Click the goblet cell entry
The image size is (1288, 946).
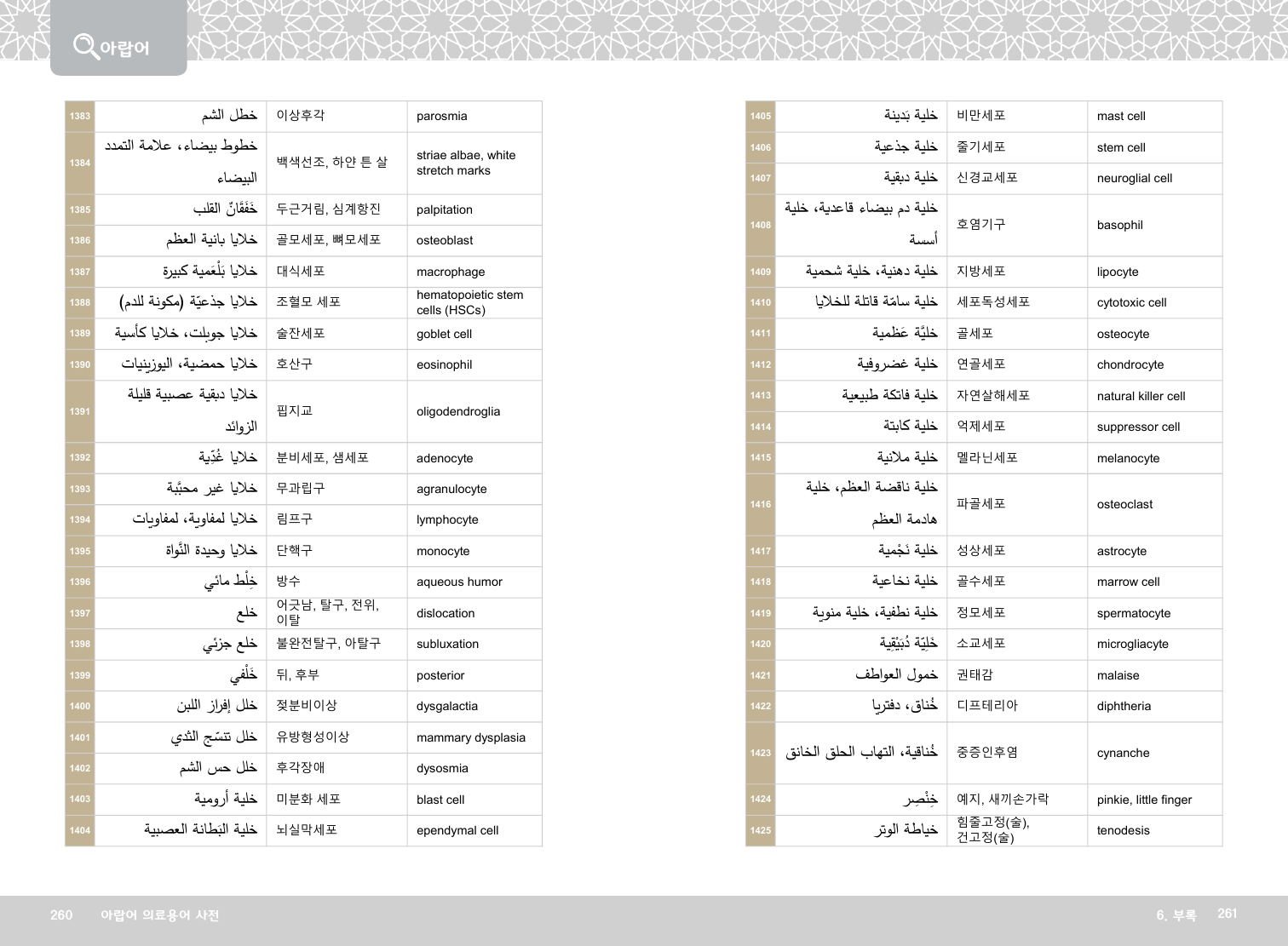click(444, 334)
